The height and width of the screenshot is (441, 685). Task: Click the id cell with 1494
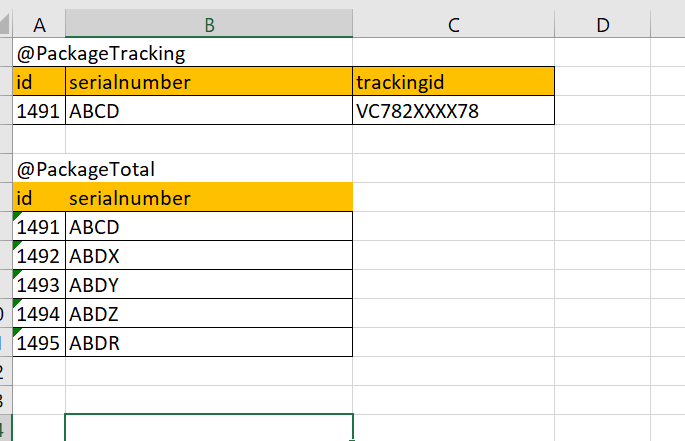[40, 314]
